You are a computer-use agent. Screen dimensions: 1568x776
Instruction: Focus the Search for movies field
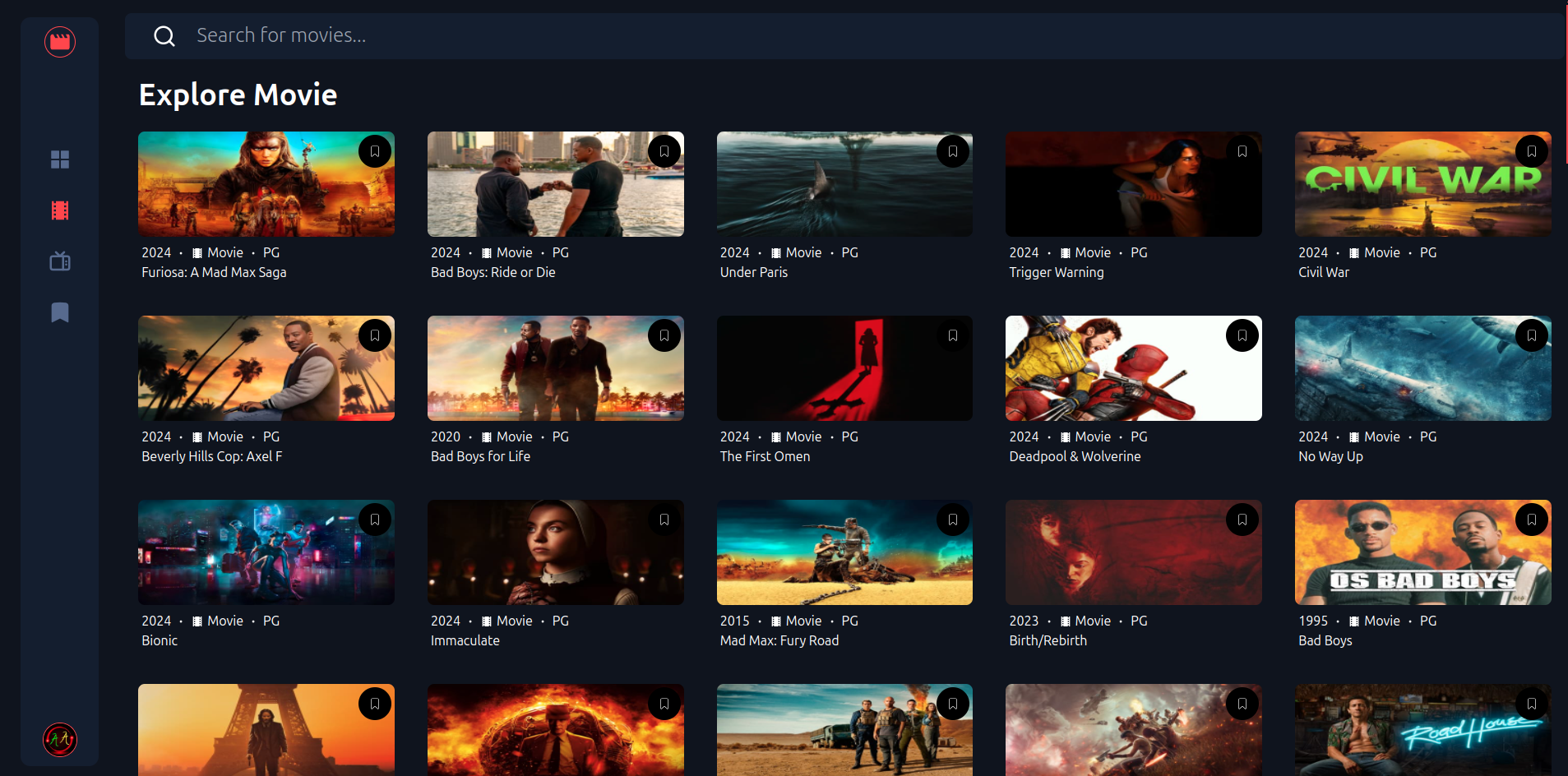844,36
